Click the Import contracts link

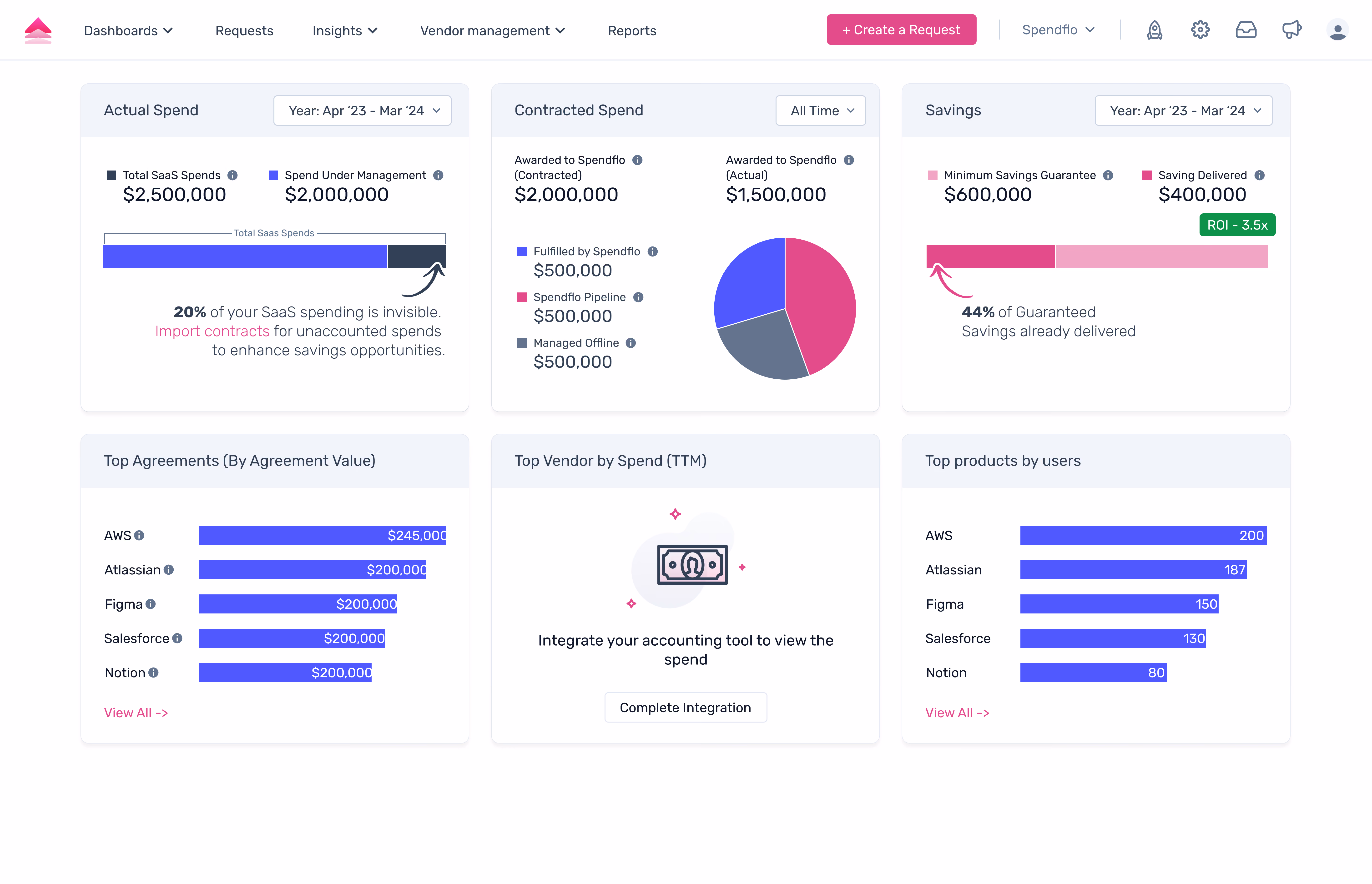coord(212,331)
